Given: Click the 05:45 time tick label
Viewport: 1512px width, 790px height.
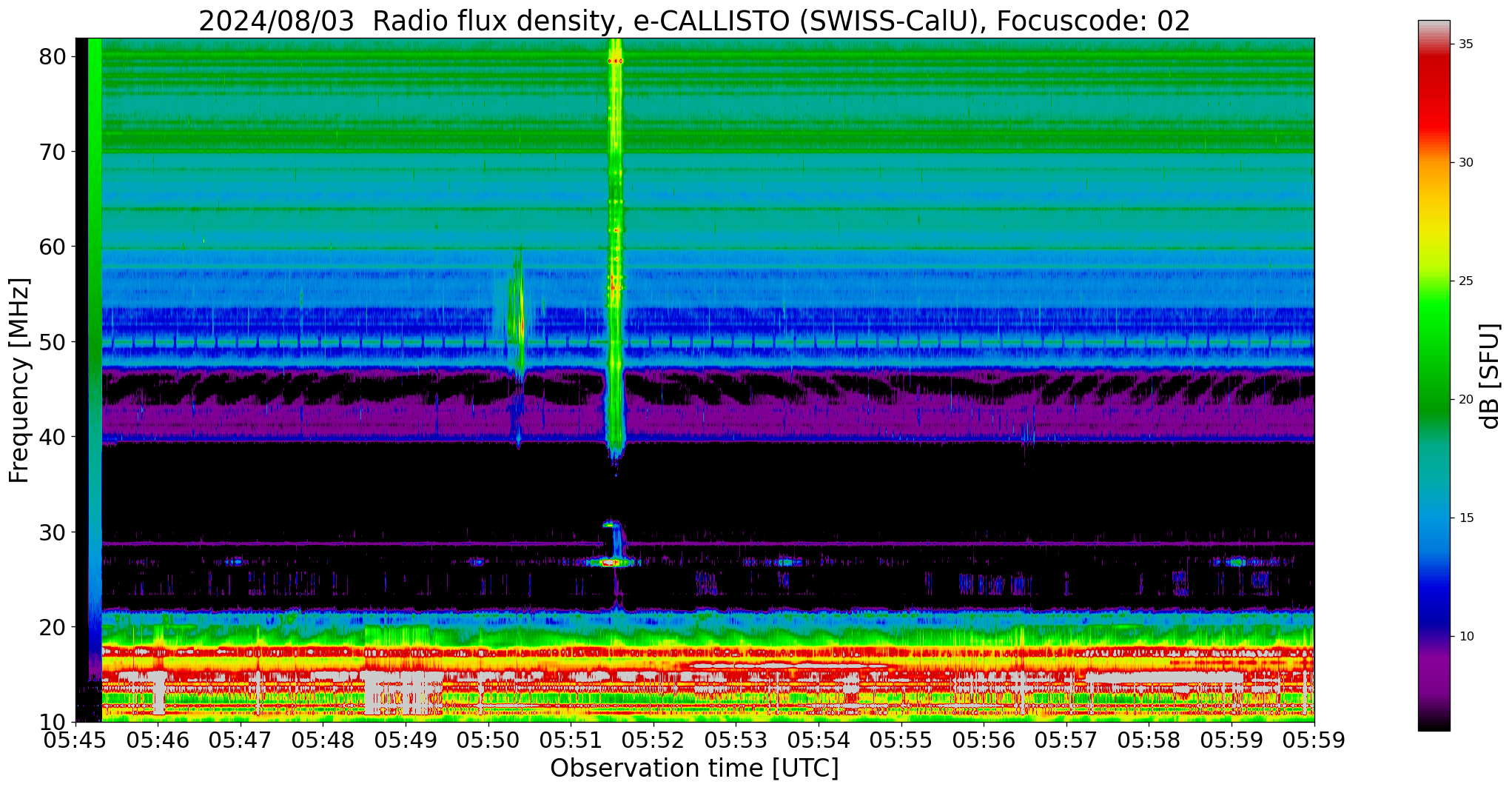Looking at the screenshot, I should pyautogui.click(x=75, y=740).
